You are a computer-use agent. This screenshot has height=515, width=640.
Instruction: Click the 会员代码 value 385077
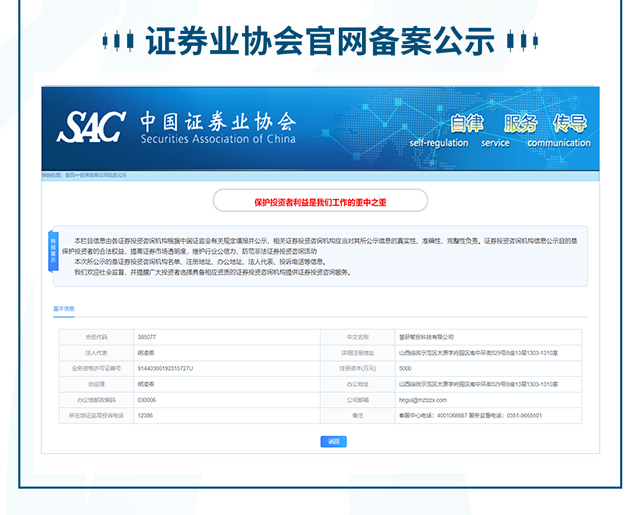(x=147, y=338)
